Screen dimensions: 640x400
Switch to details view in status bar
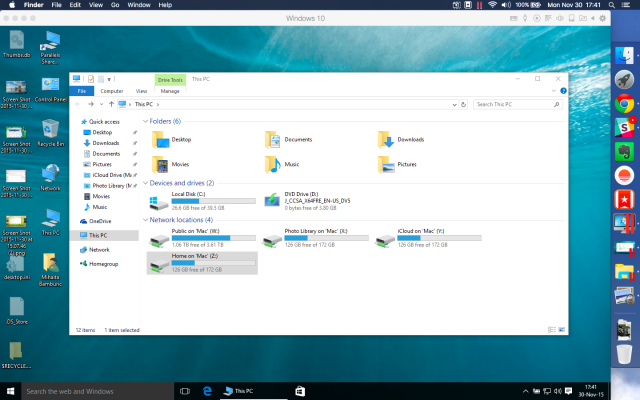pyautogui.click(x=551, y=329)
